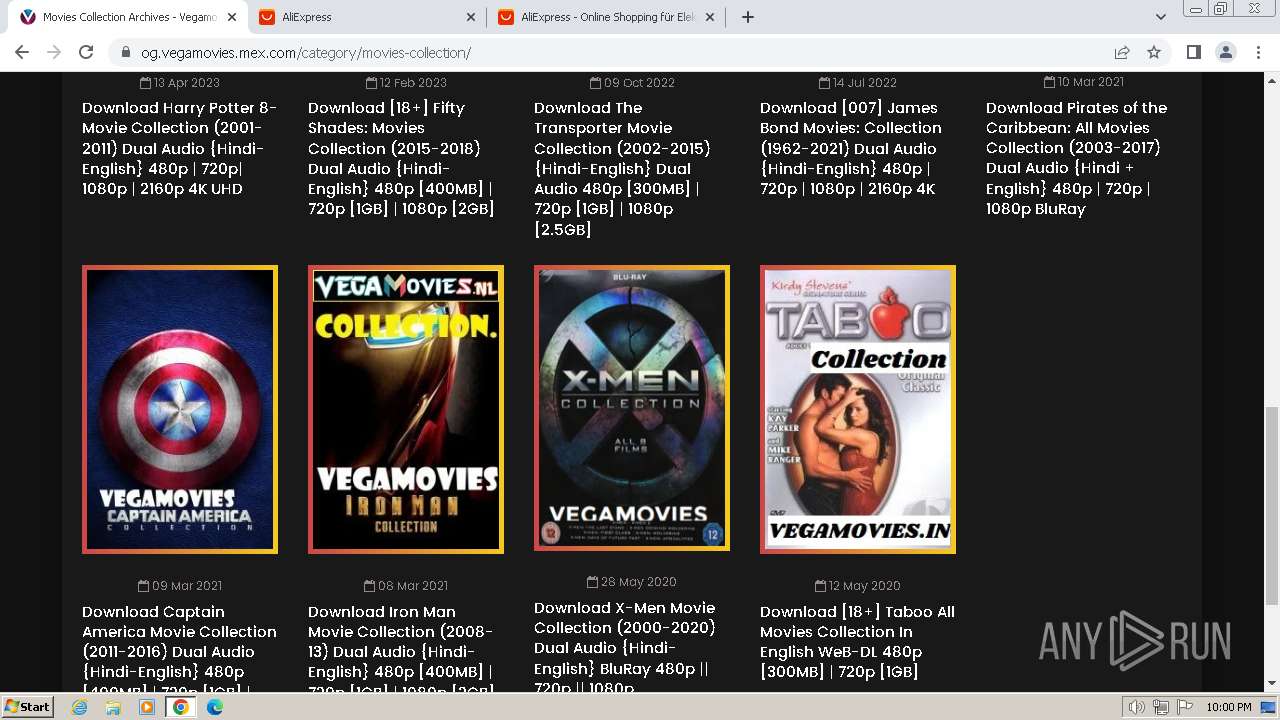Click the 28 May 2020 date
Viewport: 1280px width, 720px height.
point(632,582)
